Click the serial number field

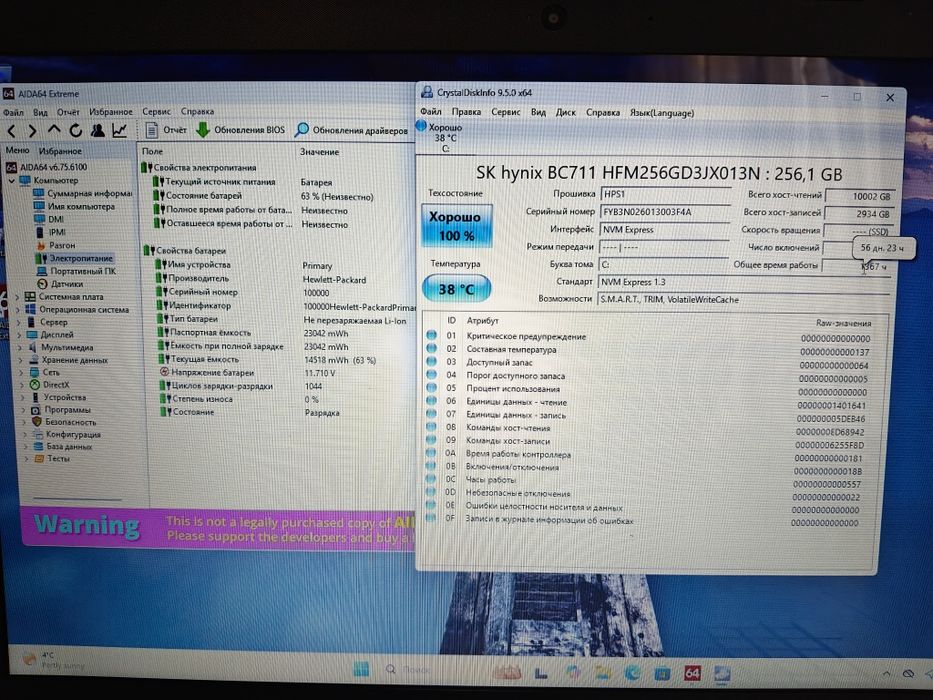[x=665, y=212]
